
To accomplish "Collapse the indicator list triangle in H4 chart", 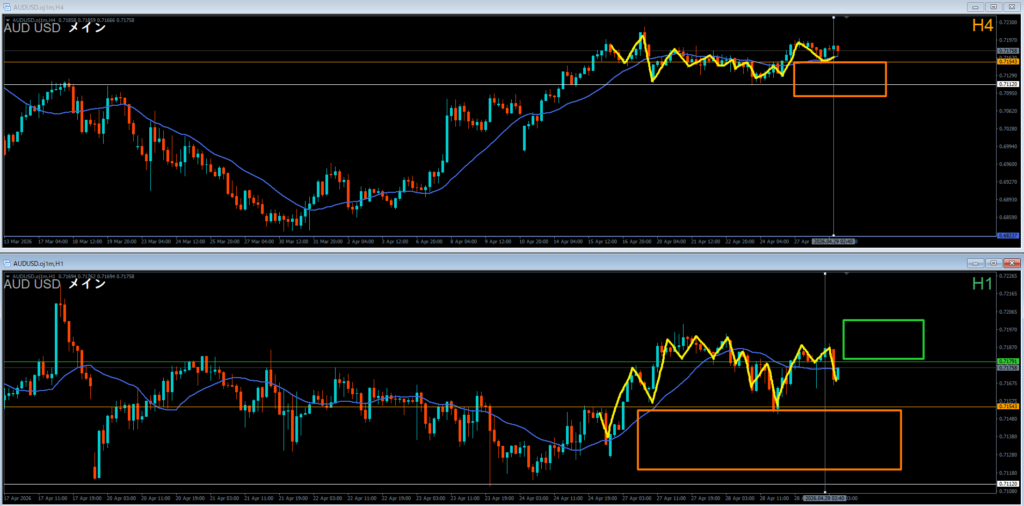I will click(7, 20).
